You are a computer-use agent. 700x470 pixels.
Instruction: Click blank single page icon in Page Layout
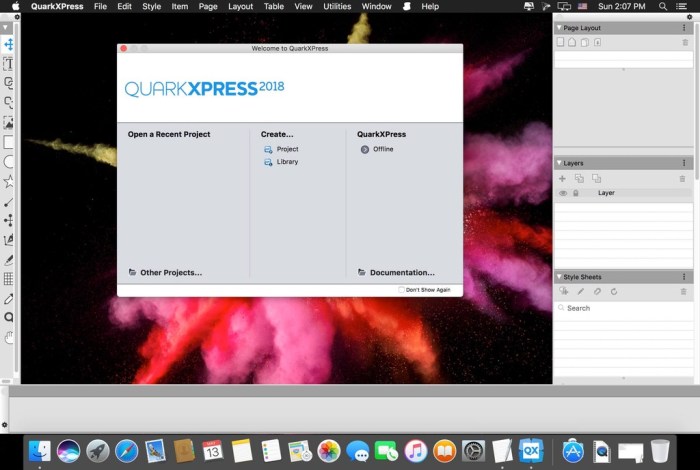coord(560,42)
